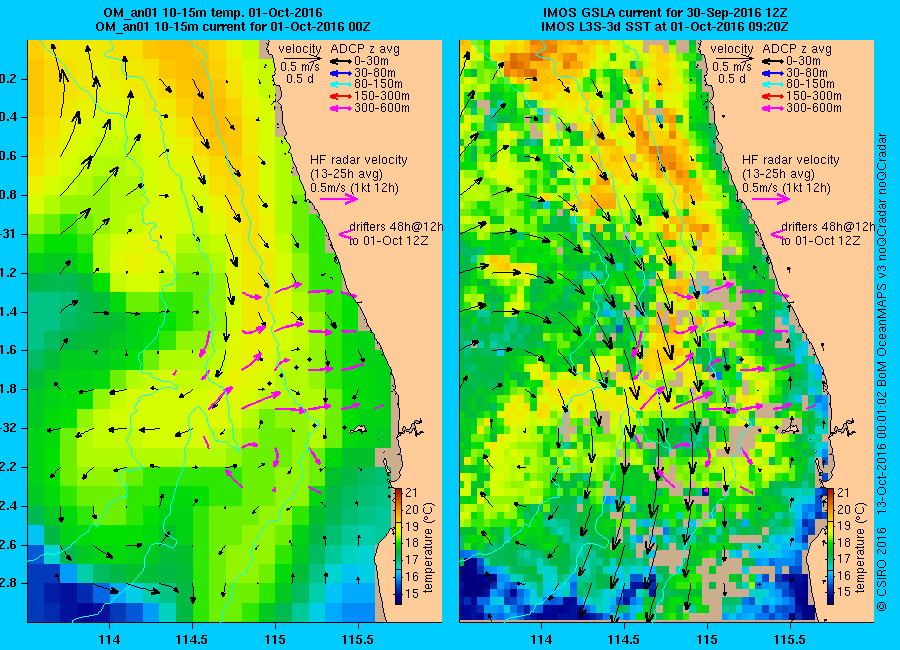The height and width of the screenshot is (650, 900).
Task: Click longitude label 115 under right map
Action: [707, 639]
